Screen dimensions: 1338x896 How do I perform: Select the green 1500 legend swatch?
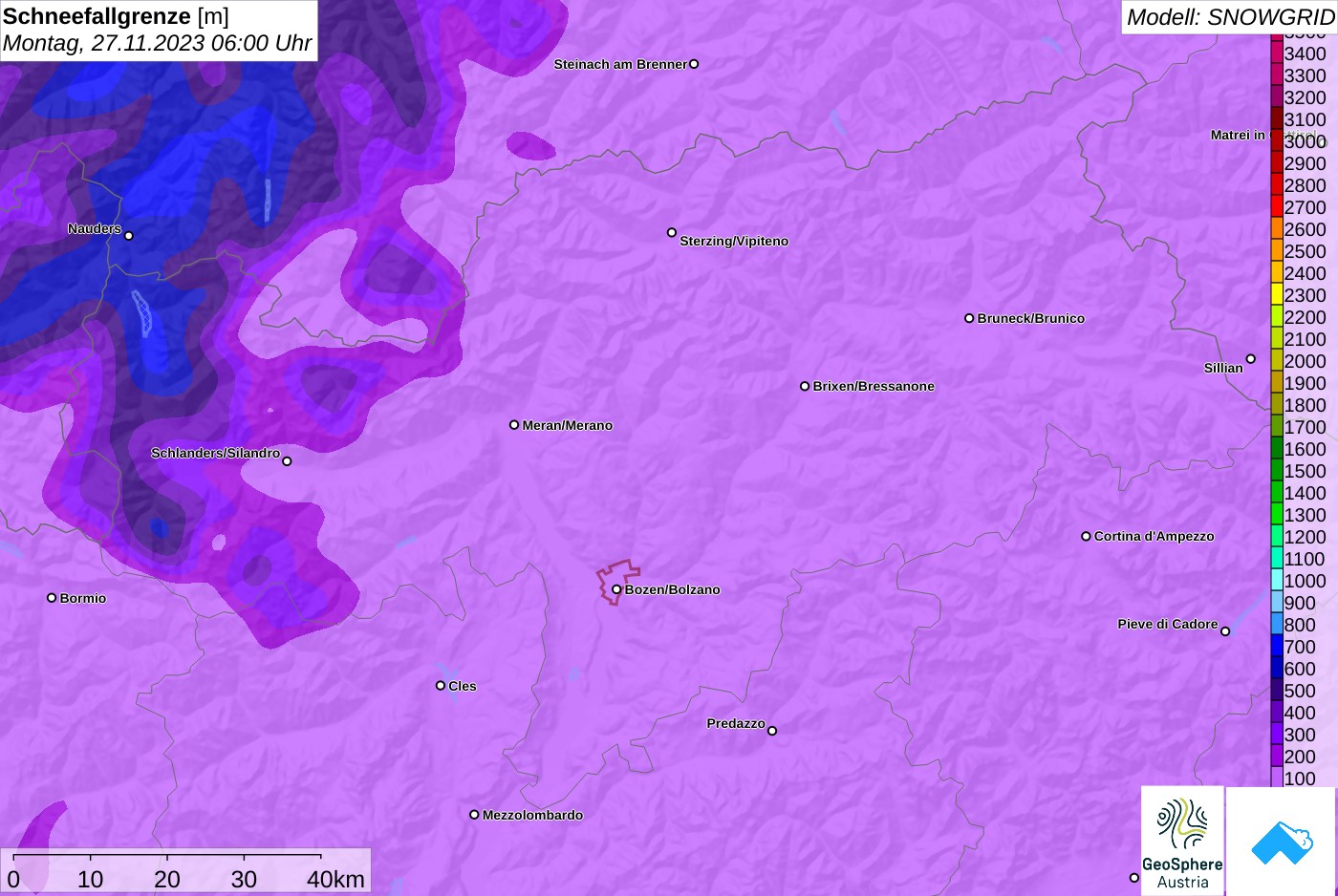click(1277, 471)
